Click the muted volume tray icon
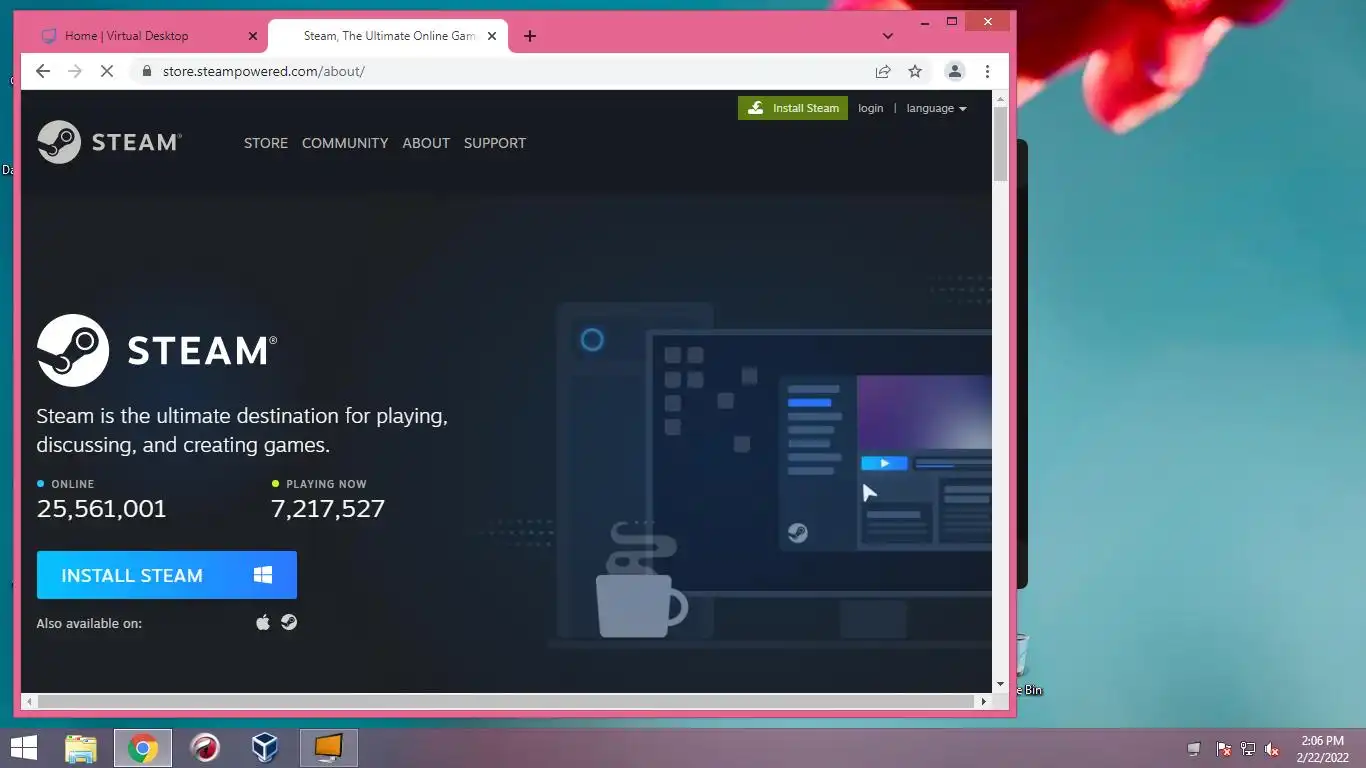The height and width of the screenshot is (768, 1366). pyautogui.click(x=1272, y=749)
